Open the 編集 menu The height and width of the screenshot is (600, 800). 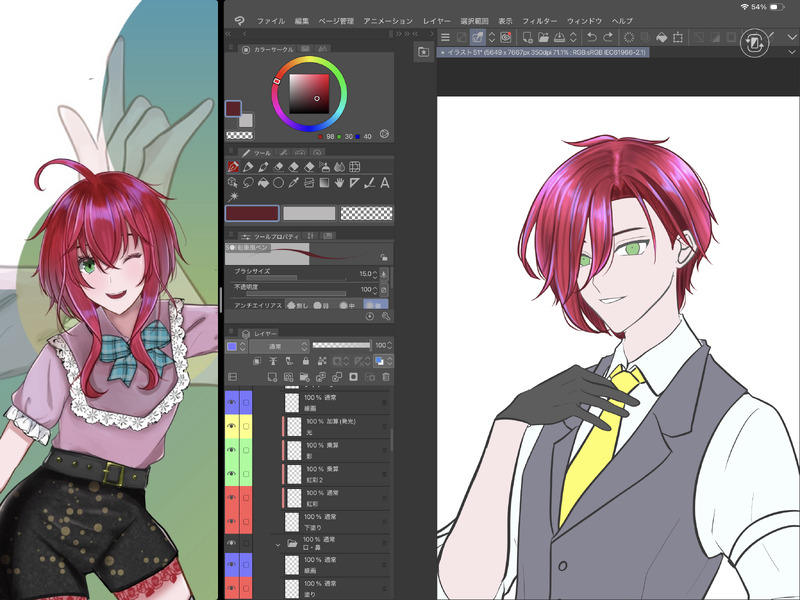[302, 21]
